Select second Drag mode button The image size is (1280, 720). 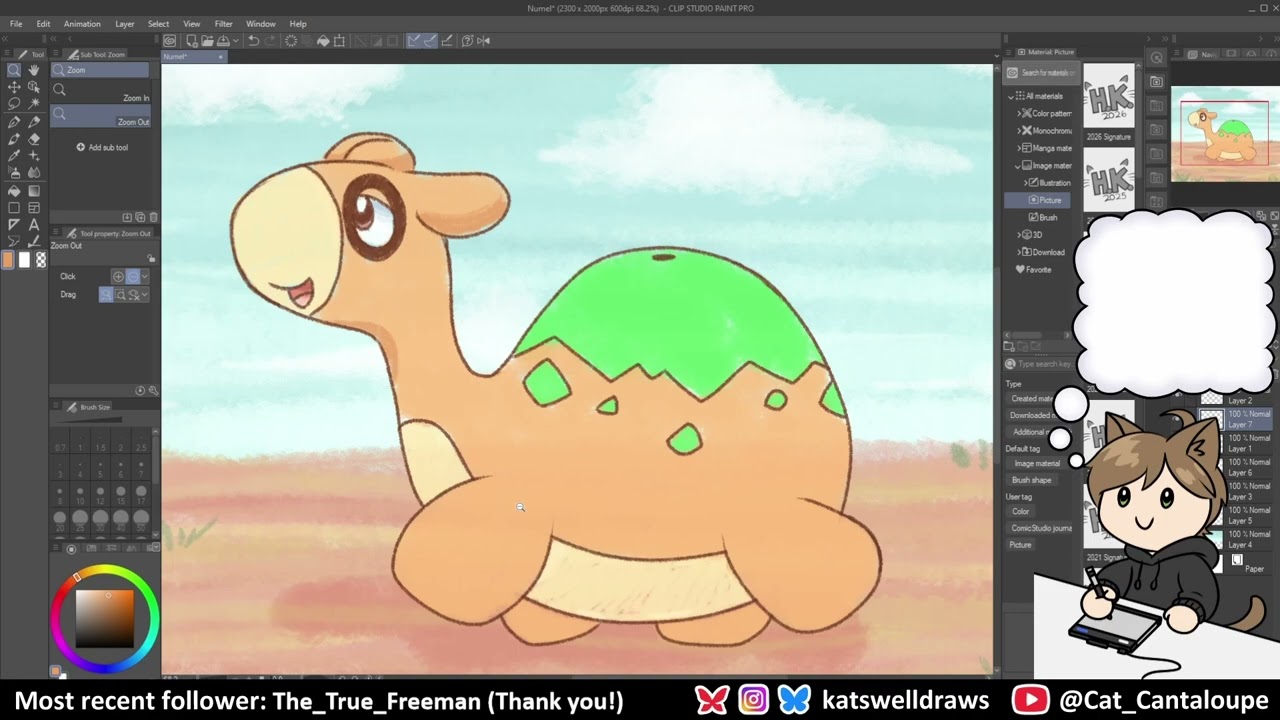click(121, 295)
